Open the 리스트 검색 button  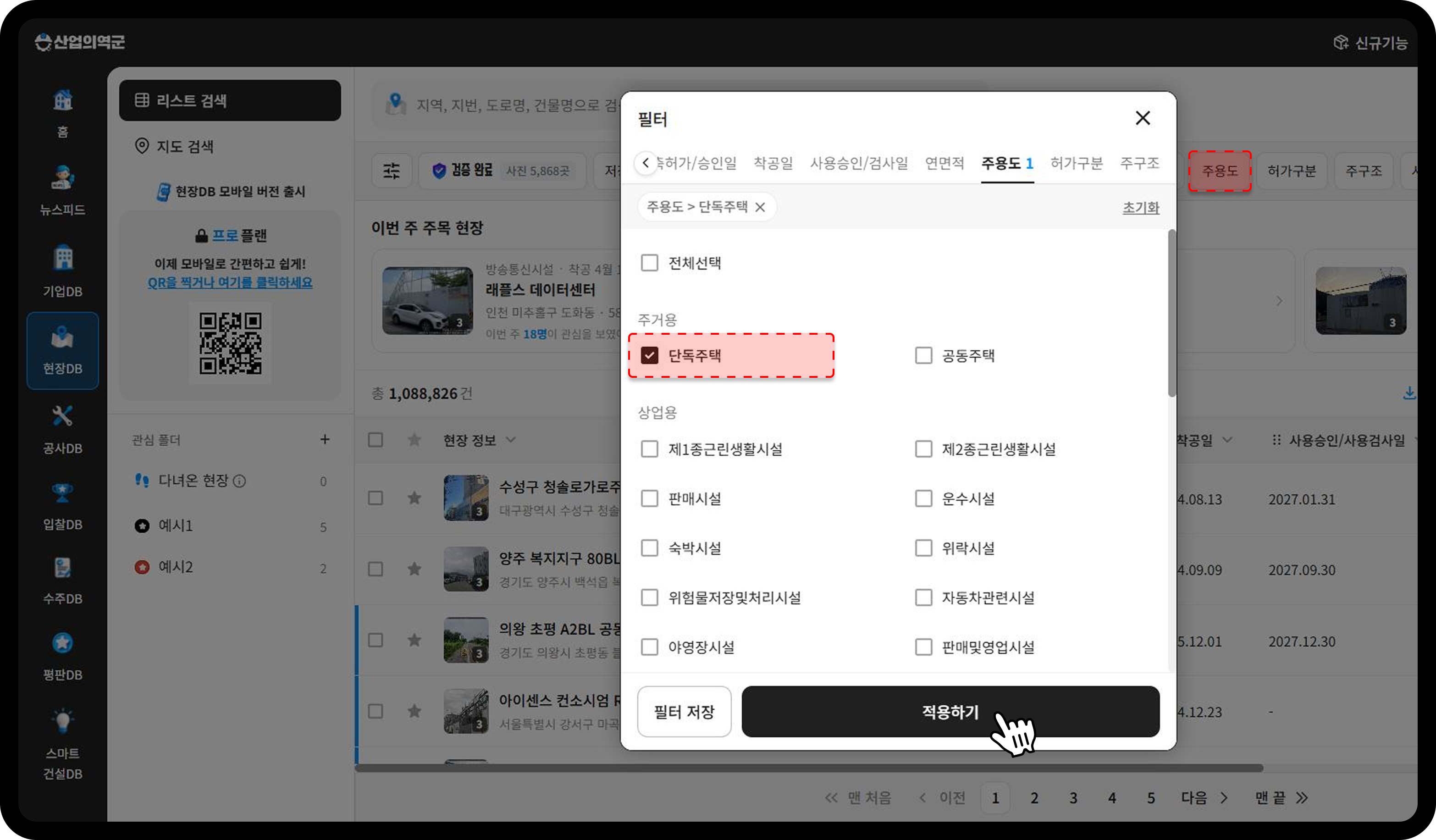230,100
